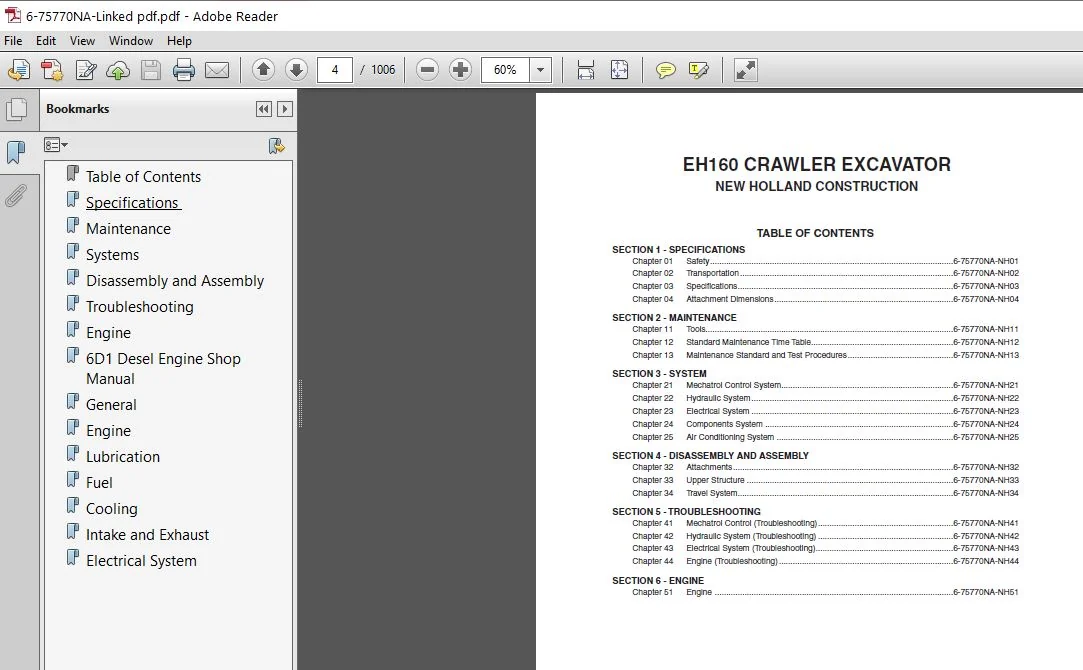Viewport: 1083px width, 670px height.
Task: Click Chapter 02 Transportation contents link
Action: click(825, 274)
